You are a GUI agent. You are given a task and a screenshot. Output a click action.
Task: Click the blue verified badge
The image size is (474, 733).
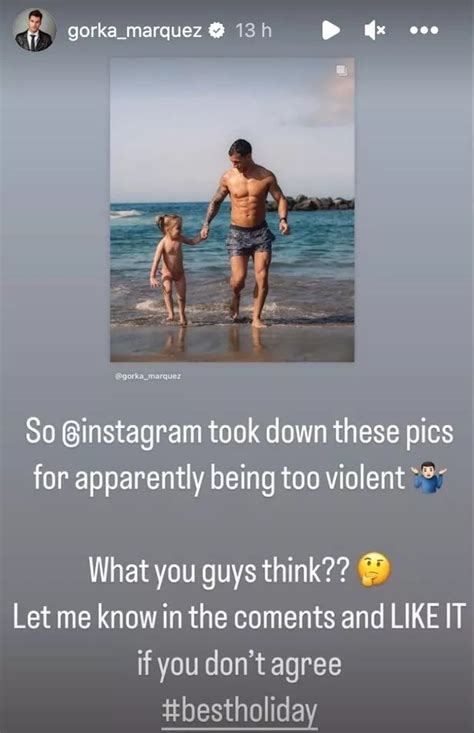click(217, 30)
